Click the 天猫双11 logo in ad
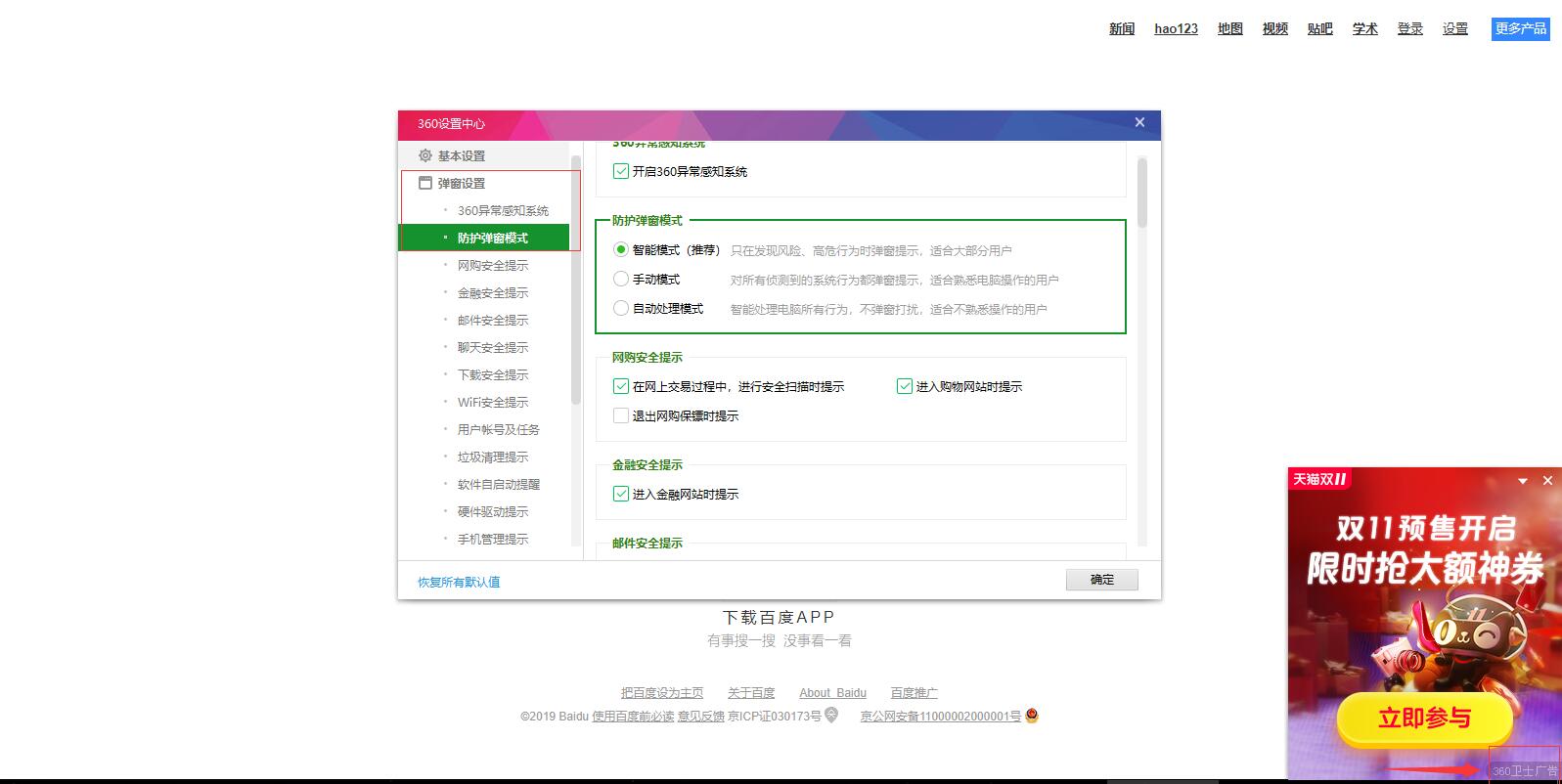 [x=1320, y=479]
